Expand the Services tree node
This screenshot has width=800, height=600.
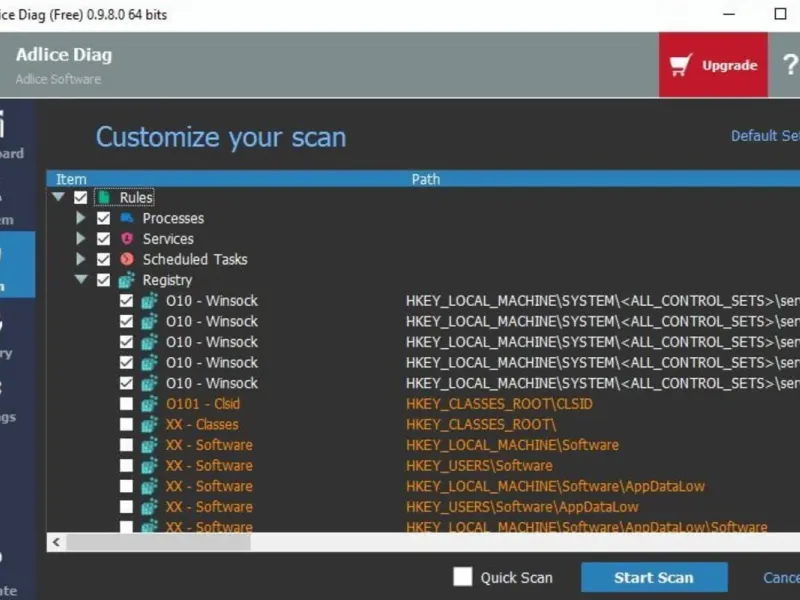coord(81,239)
